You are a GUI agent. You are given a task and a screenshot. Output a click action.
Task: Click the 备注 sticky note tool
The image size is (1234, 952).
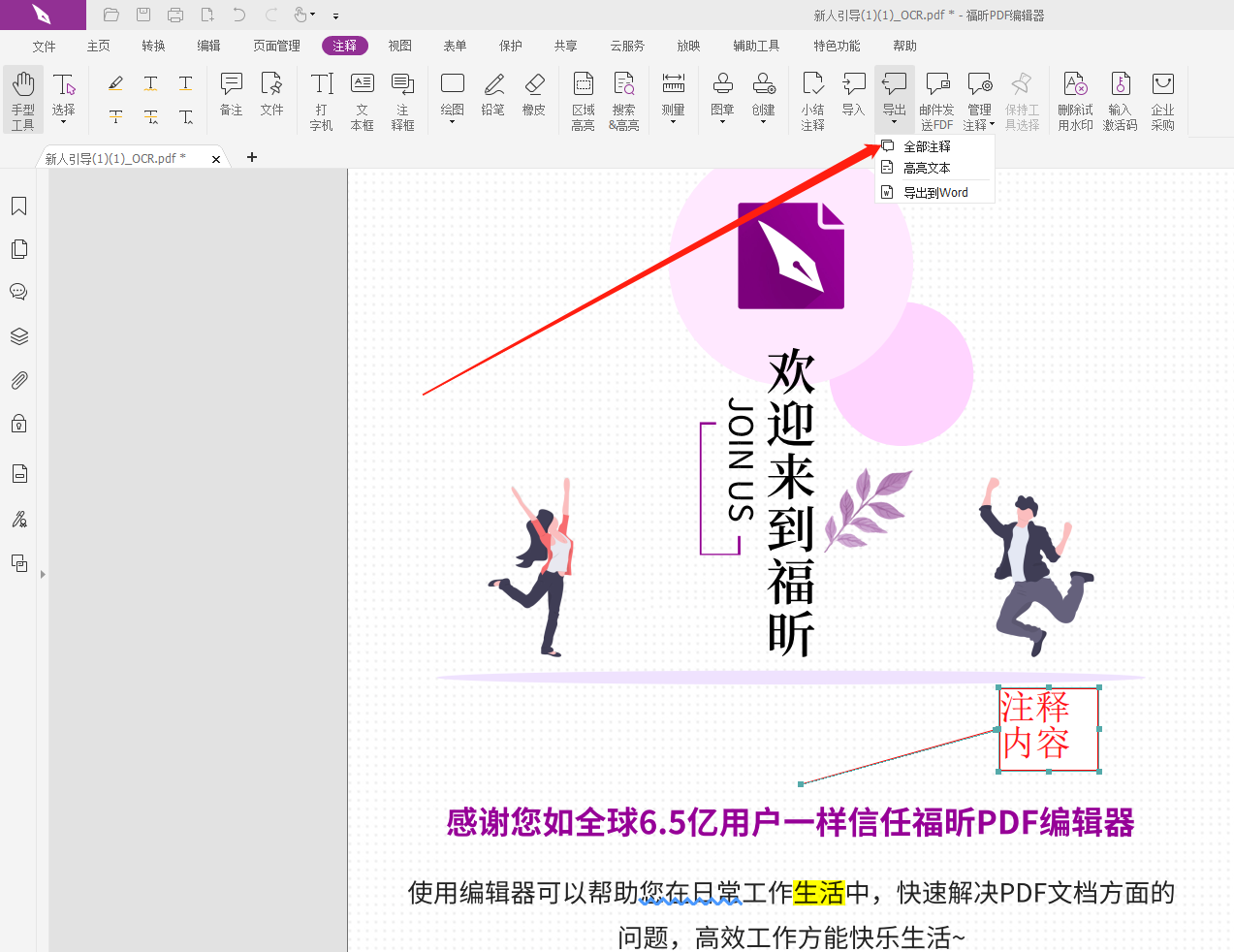[x=230, y=94]
